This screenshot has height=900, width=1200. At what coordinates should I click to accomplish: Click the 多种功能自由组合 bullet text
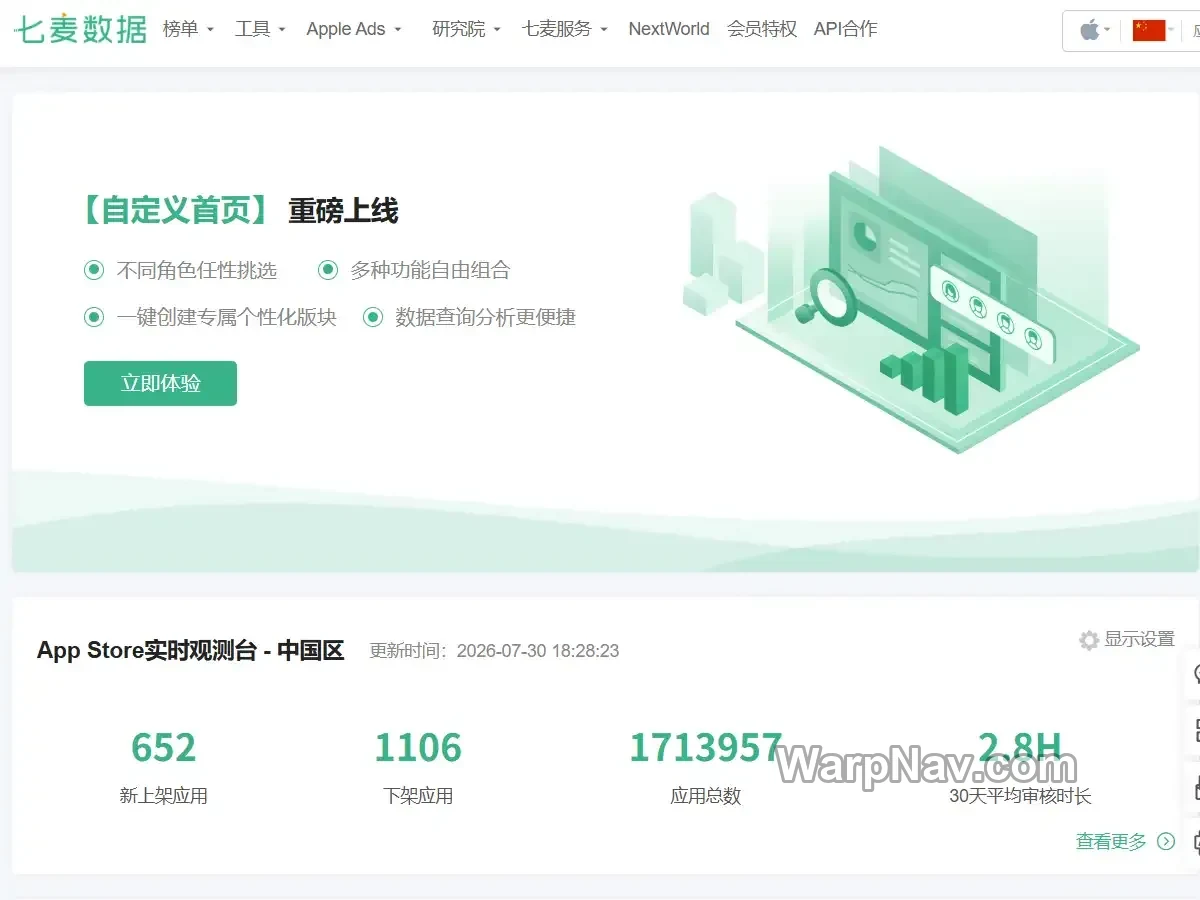(x=430, y=270)
